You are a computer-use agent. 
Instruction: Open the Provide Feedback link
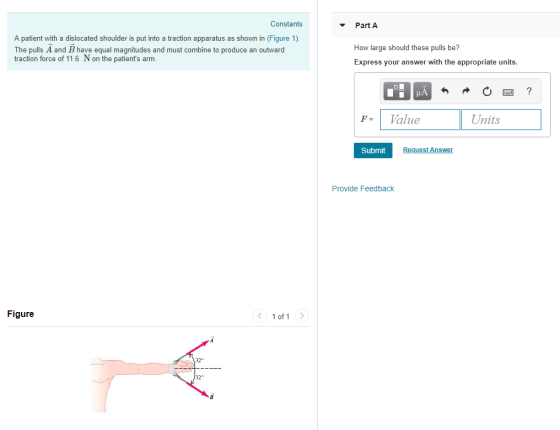pyautogui.click(x=363, y=189)
